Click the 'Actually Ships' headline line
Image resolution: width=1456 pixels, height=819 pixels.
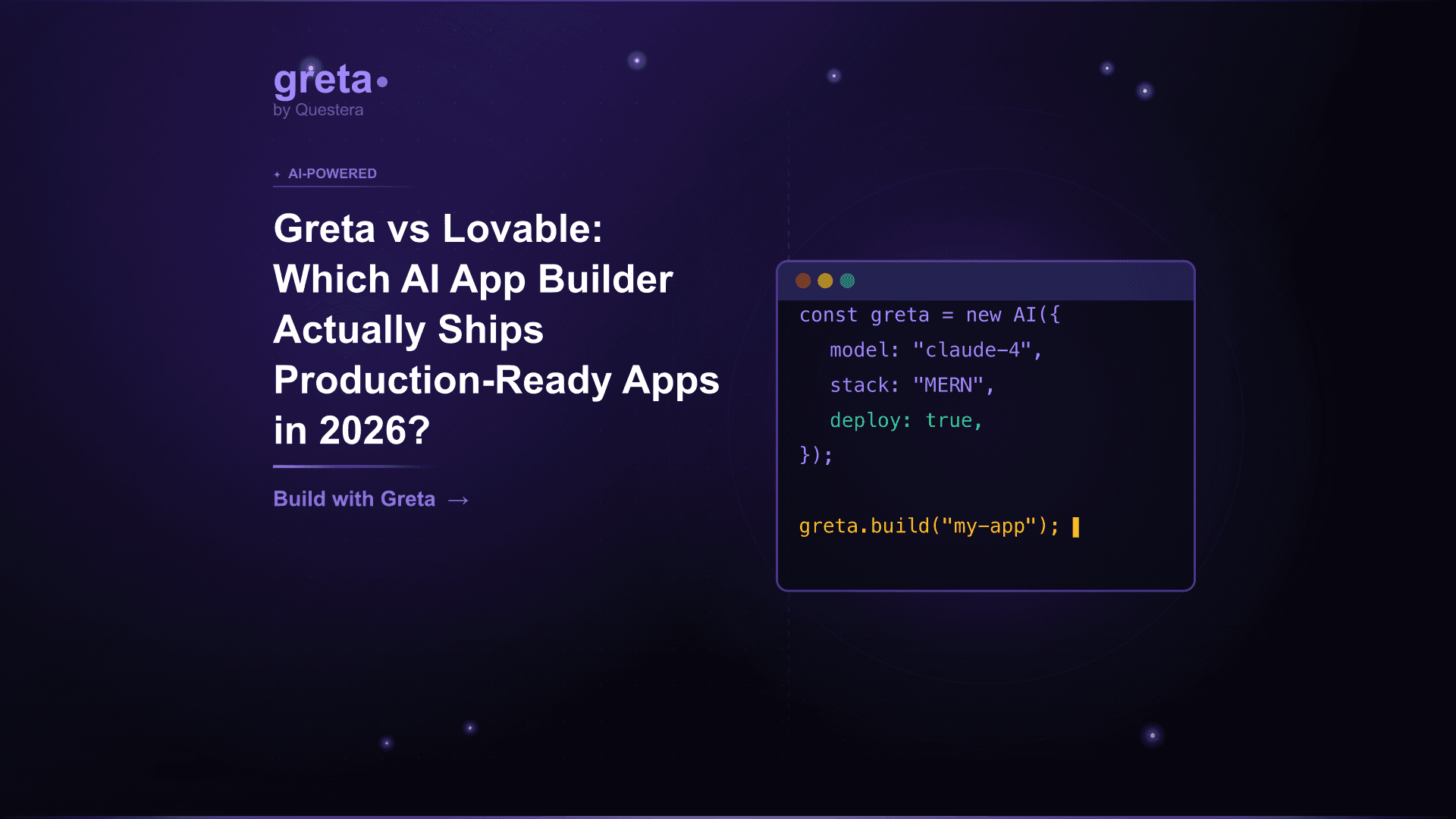click(408, 329)
